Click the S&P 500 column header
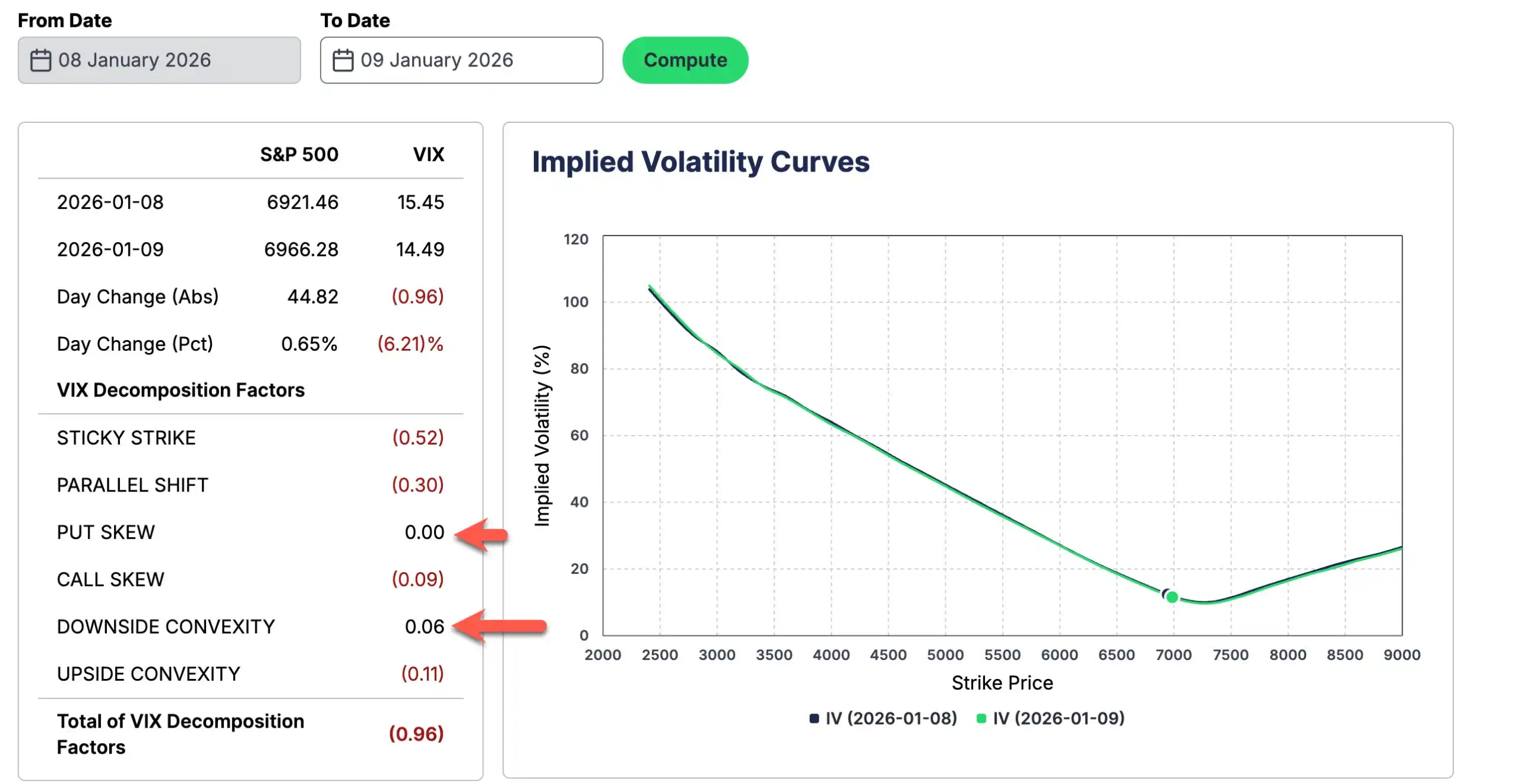Screen dimensions: 1520x784 299,154
